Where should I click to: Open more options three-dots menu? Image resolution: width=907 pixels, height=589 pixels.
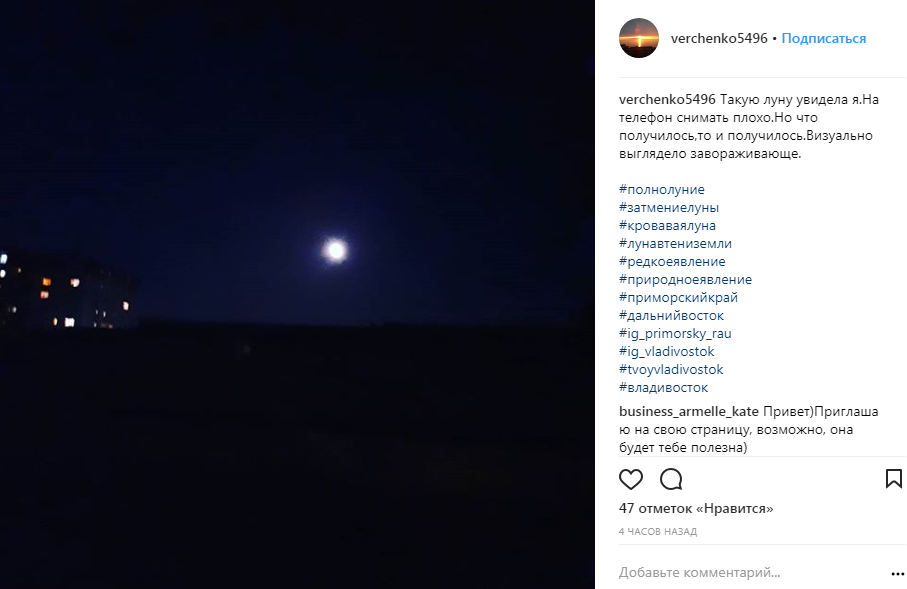[897, 574]
